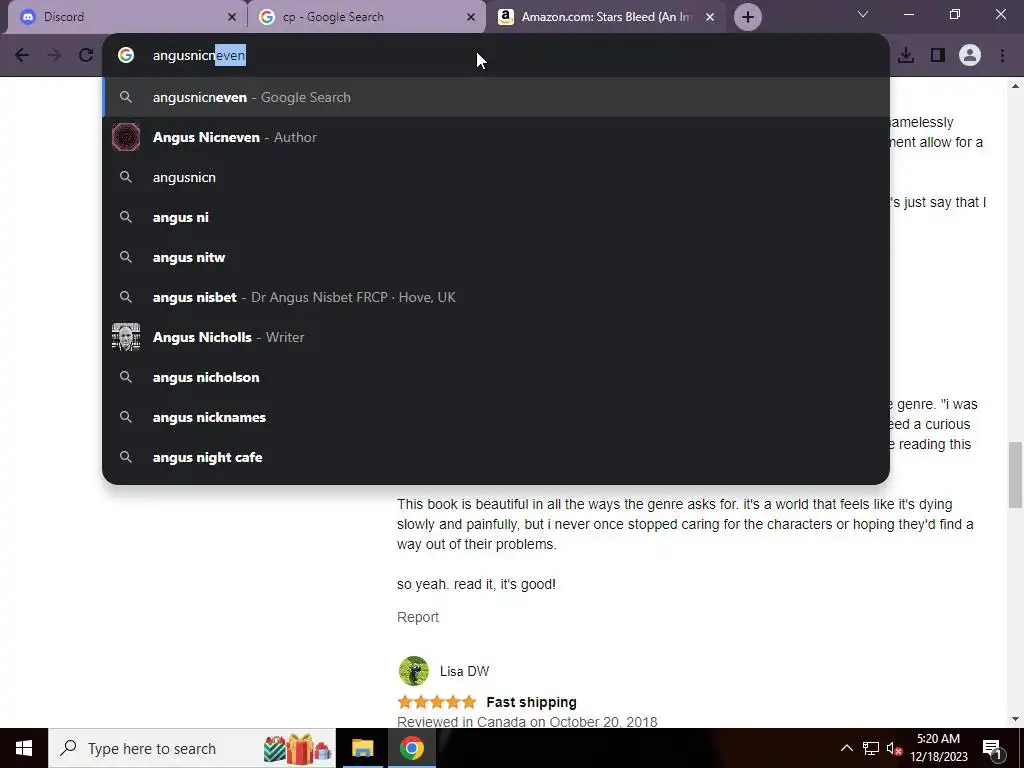Click the scrollbar up arrow
The image size is (1024, 768).
[1015, 86]
